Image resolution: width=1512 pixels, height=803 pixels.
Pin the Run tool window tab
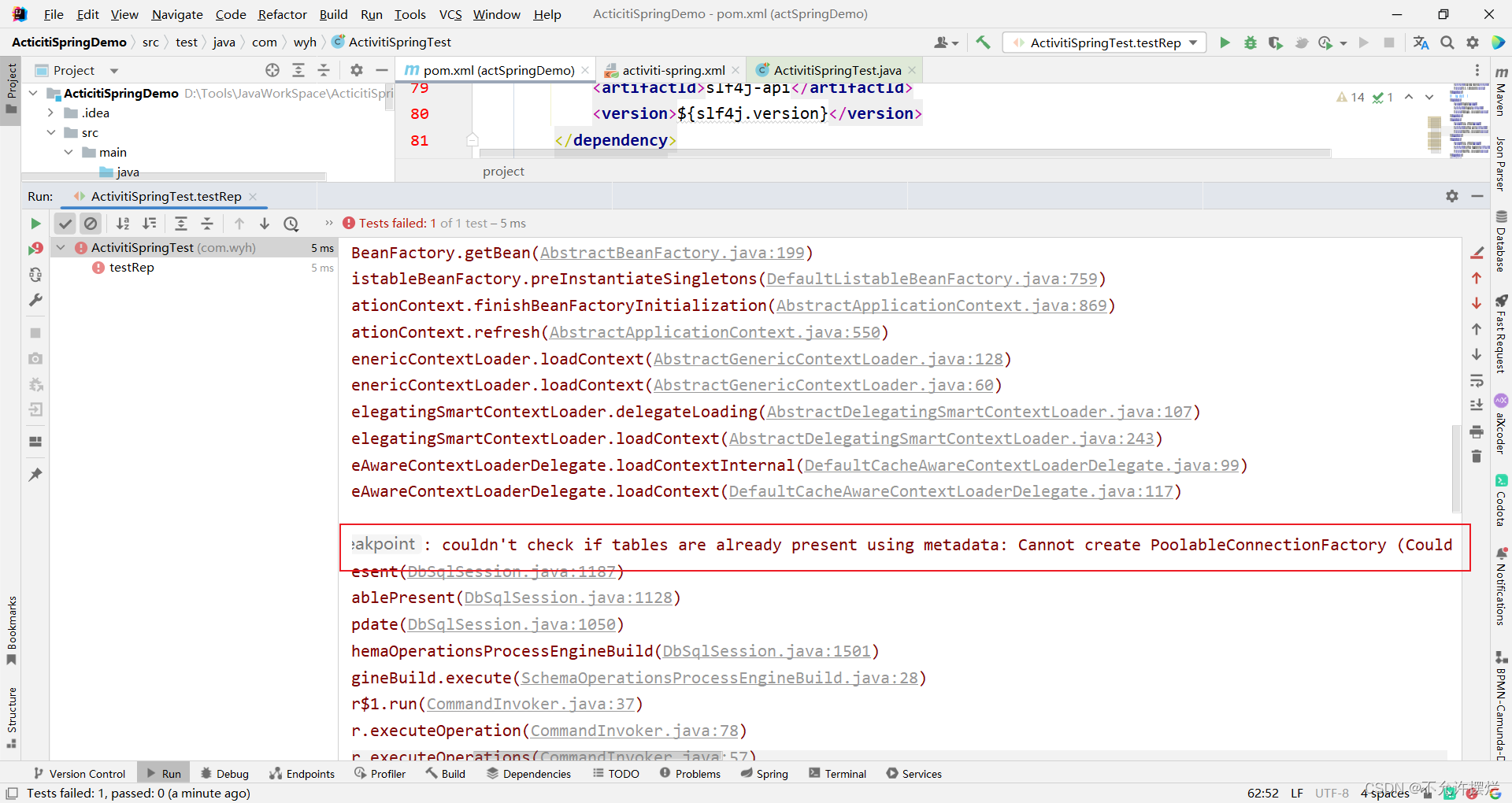click(x=35, y=474)
